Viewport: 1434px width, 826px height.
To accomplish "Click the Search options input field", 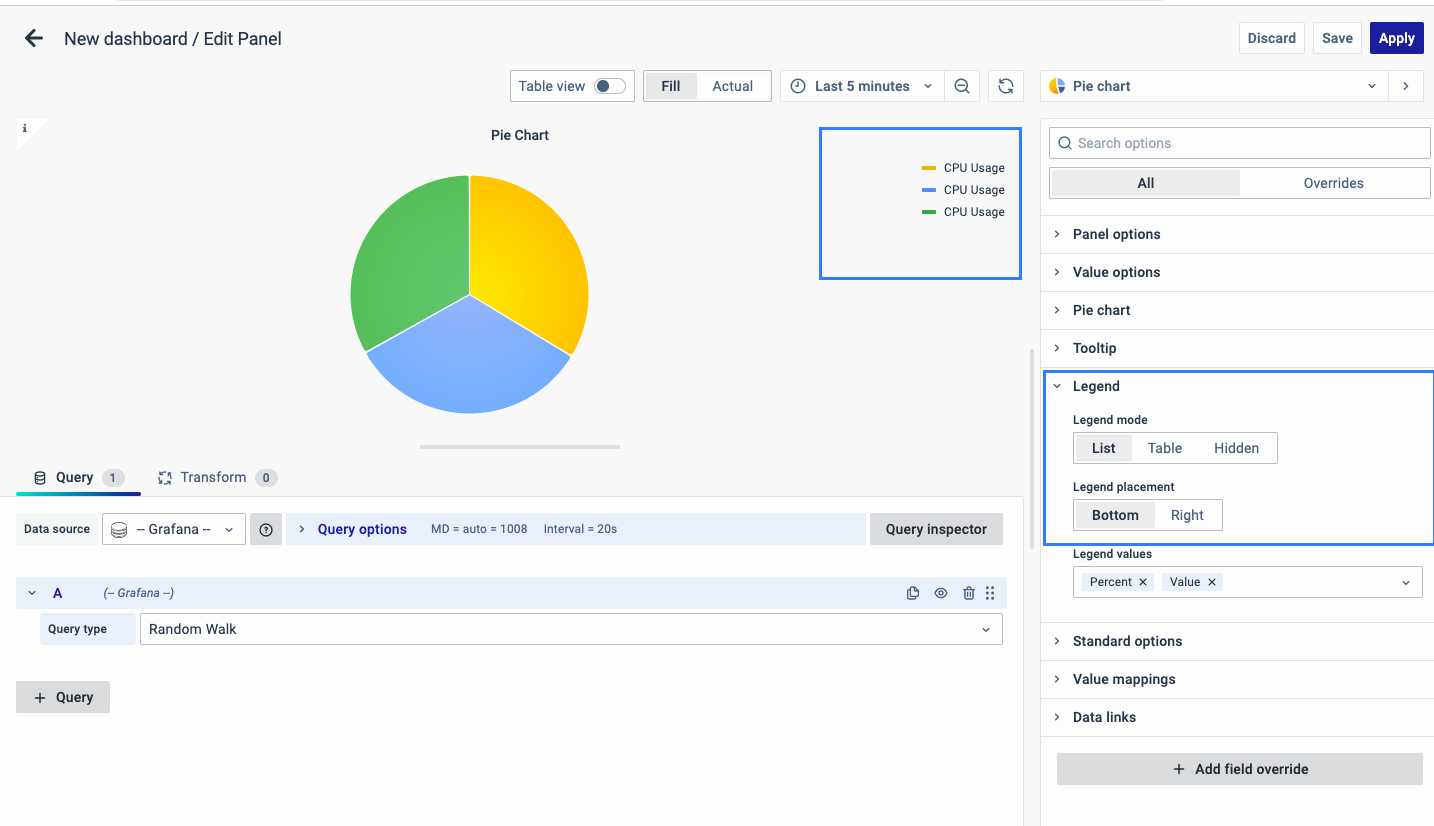I will pyautogui.click(x=1240, y=143).
